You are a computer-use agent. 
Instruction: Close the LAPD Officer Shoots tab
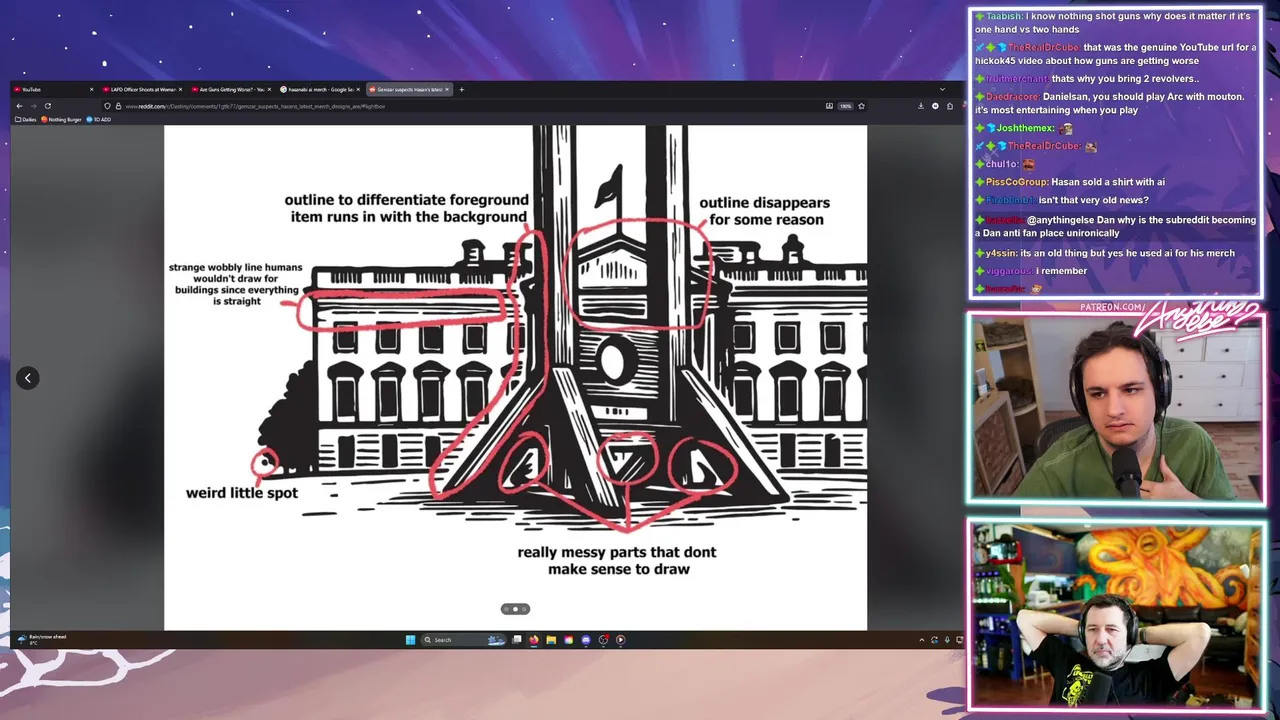coord(180,89)
